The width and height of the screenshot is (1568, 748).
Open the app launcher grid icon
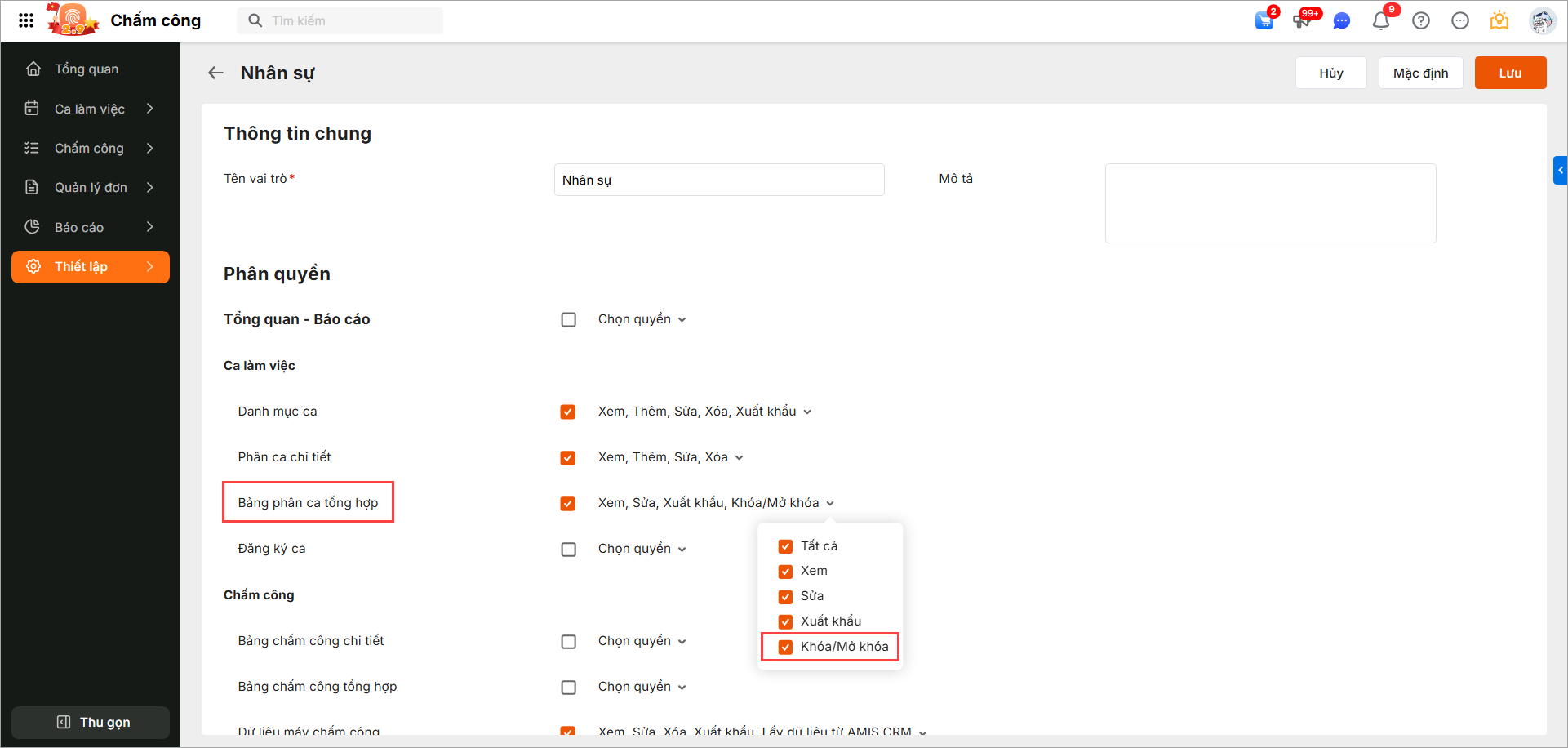coord(26,20)
